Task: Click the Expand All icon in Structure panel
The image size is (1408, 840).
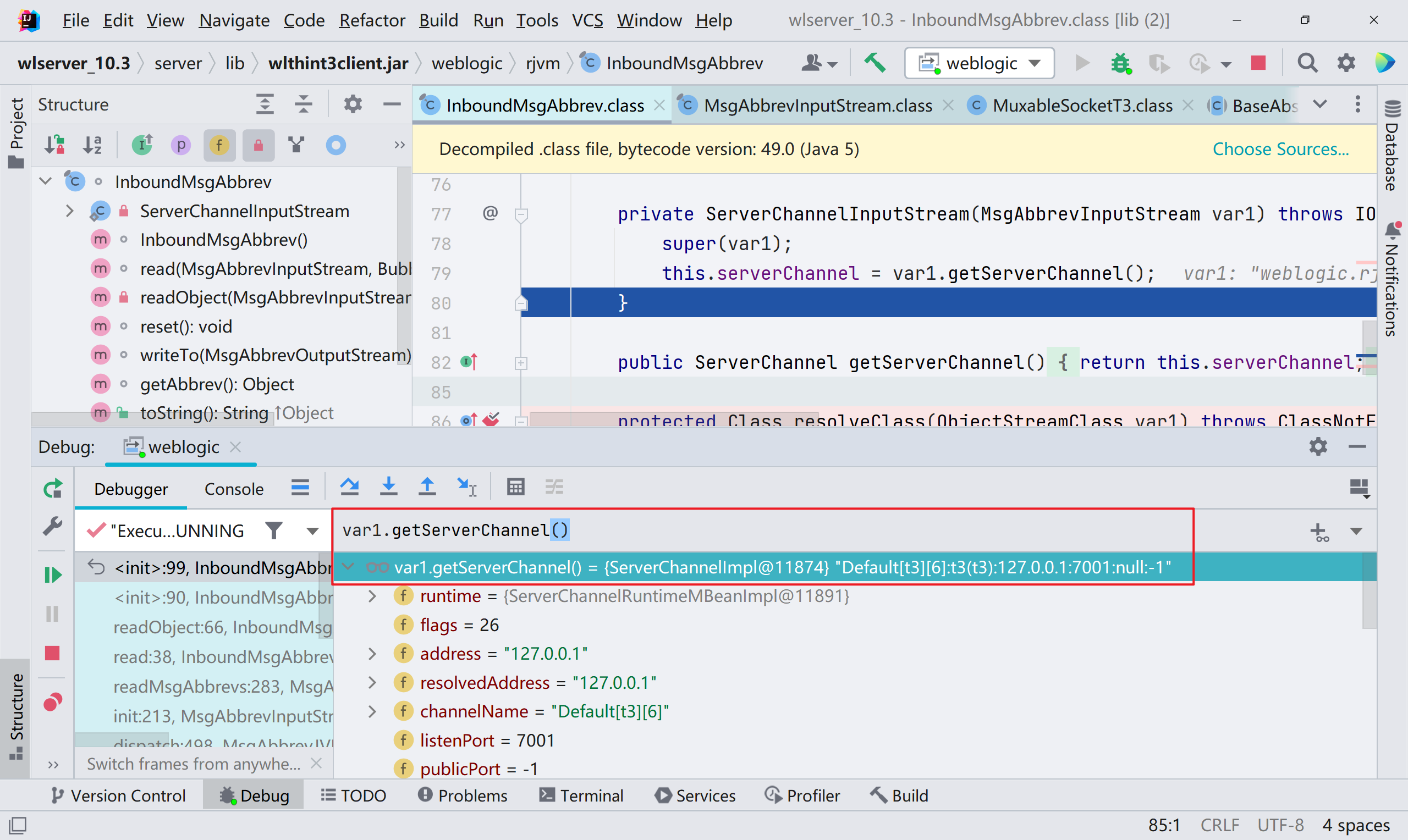Action: [265, 104]
